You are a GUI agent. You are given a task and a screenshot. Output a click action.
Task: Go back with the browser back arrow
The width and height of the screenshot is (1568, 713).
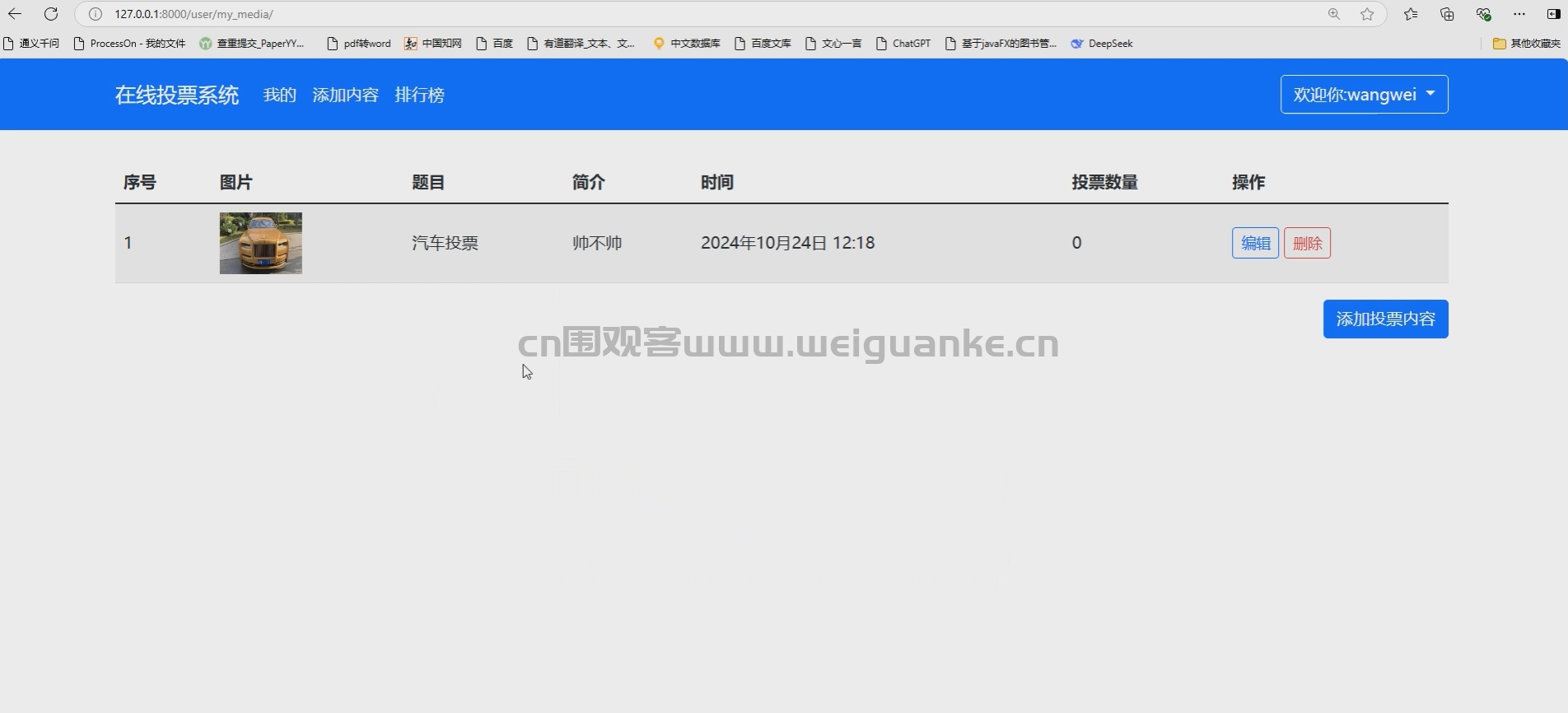click(x=15, y=14)
